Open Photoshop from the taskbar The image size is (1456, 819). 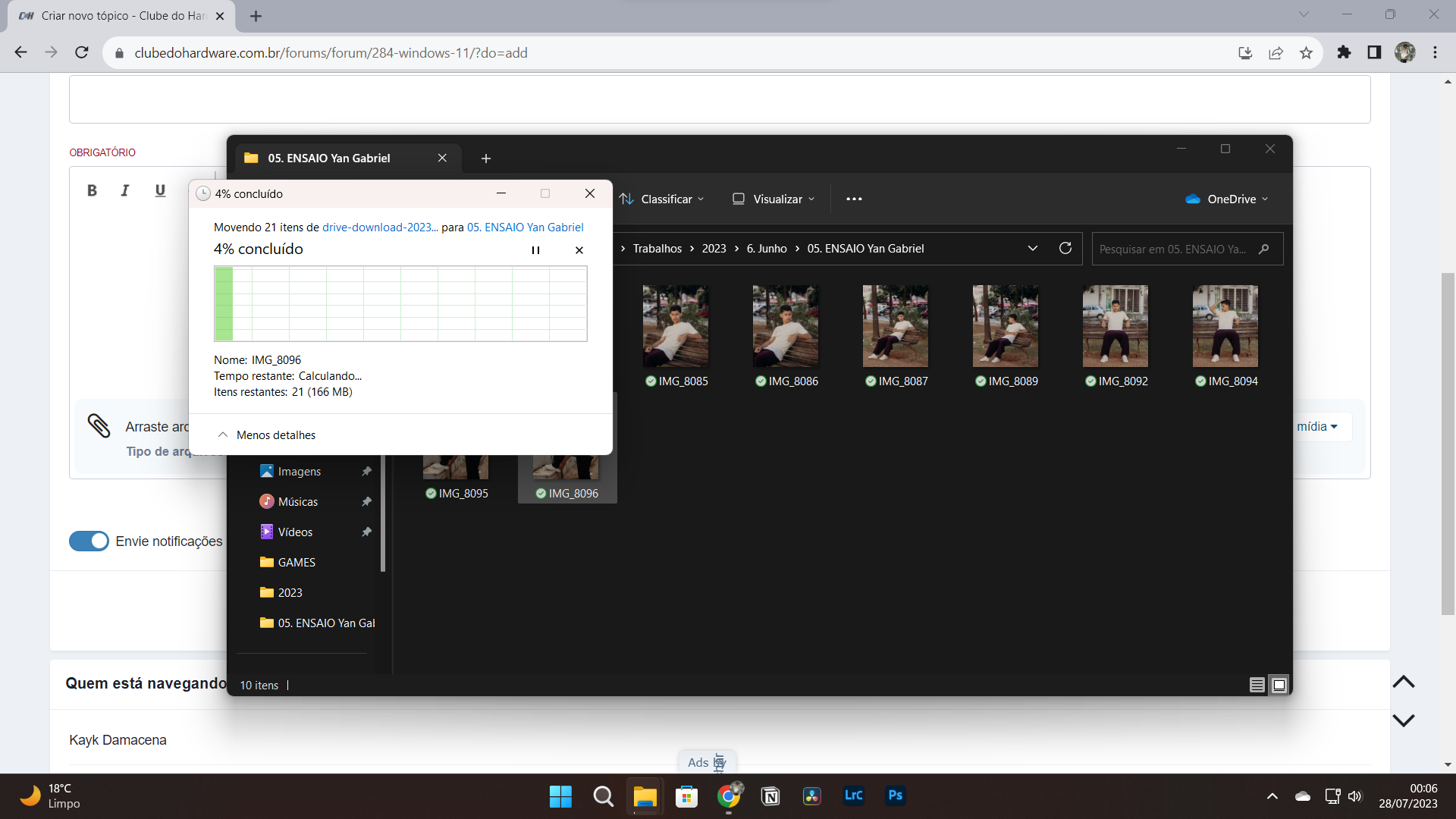point(895,796)
